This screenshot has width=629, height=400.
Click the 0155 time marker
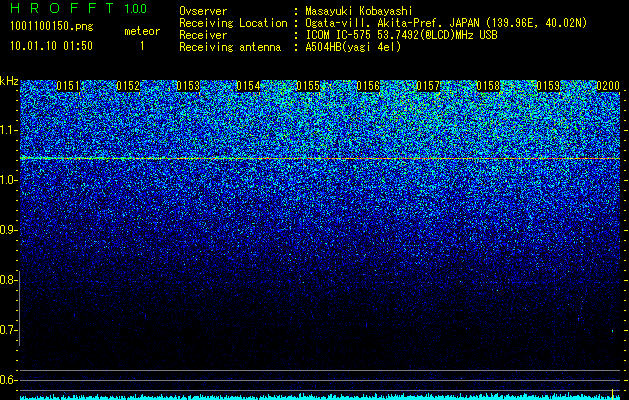[x=308, y=86]
